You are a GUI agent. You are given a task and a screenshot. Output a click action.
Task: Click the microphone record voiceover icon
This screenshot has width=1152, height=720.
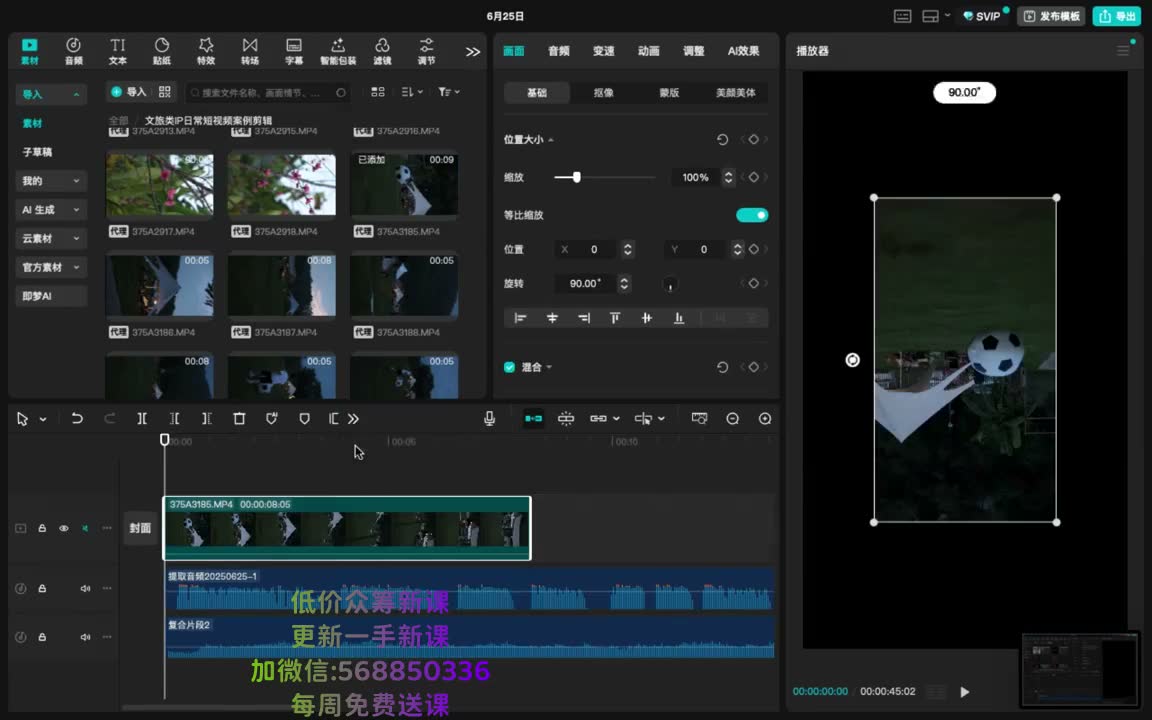[x=489, y=418]
